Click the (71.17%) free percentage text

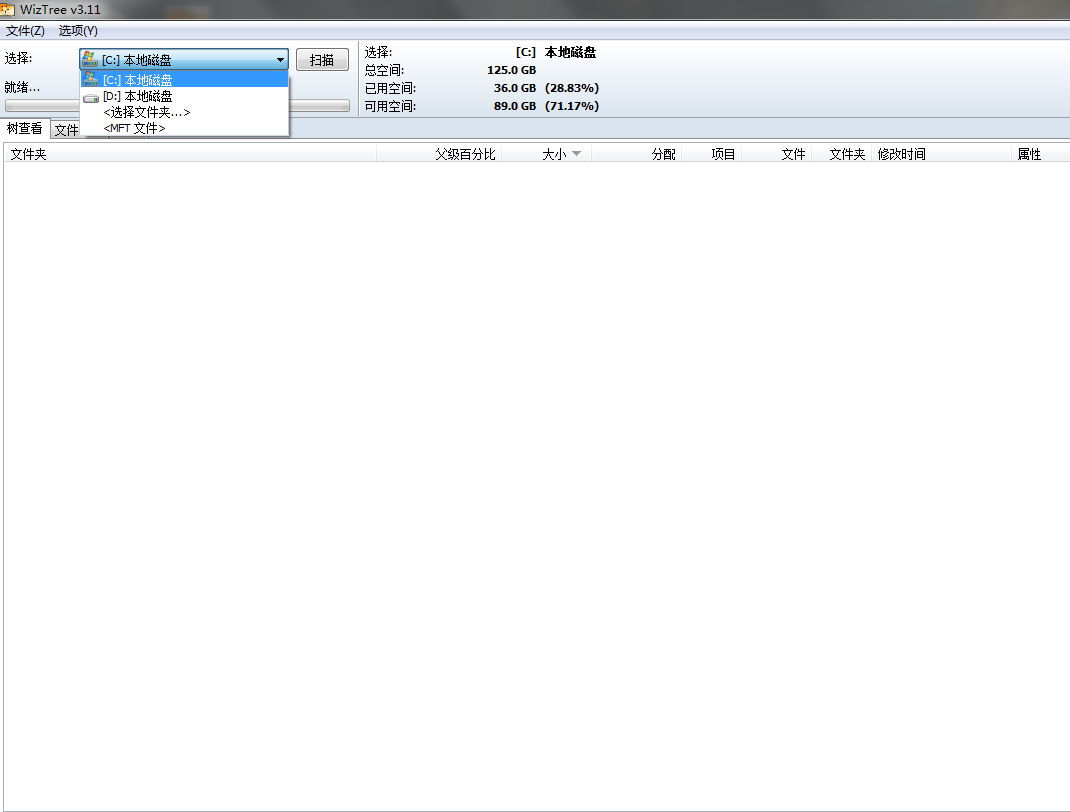[x=572, y=106]
